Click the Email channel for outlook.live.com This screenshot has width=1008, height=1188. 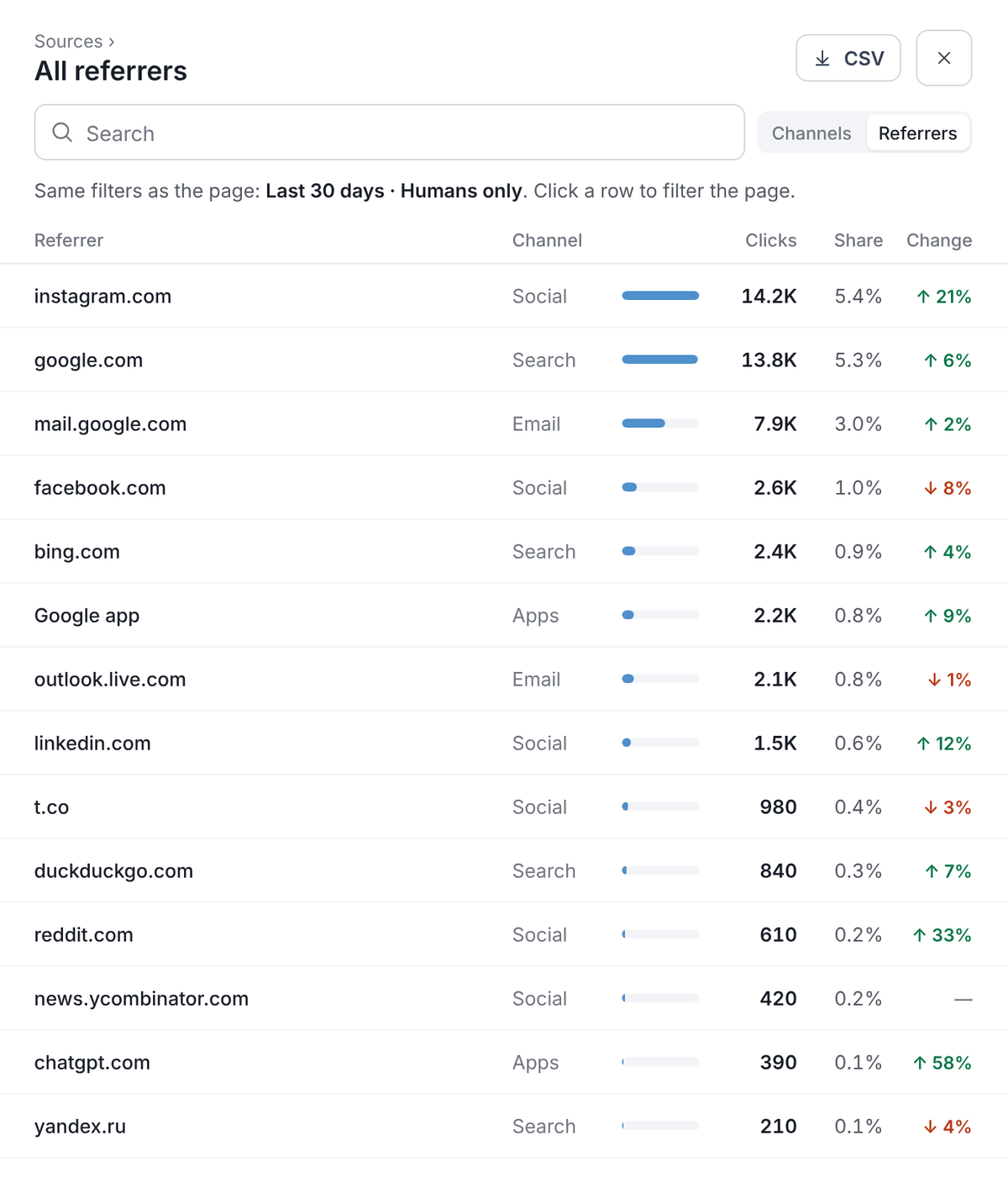click(x=536, y=680)
